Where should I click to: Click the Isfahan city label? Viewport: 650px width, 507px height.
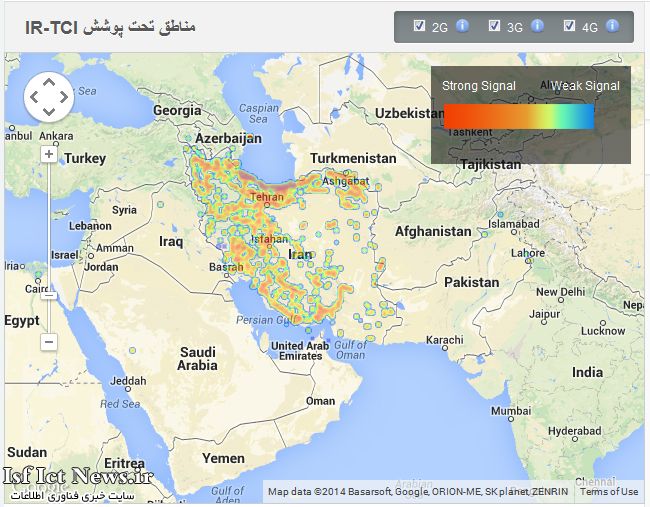pos(269,239)
